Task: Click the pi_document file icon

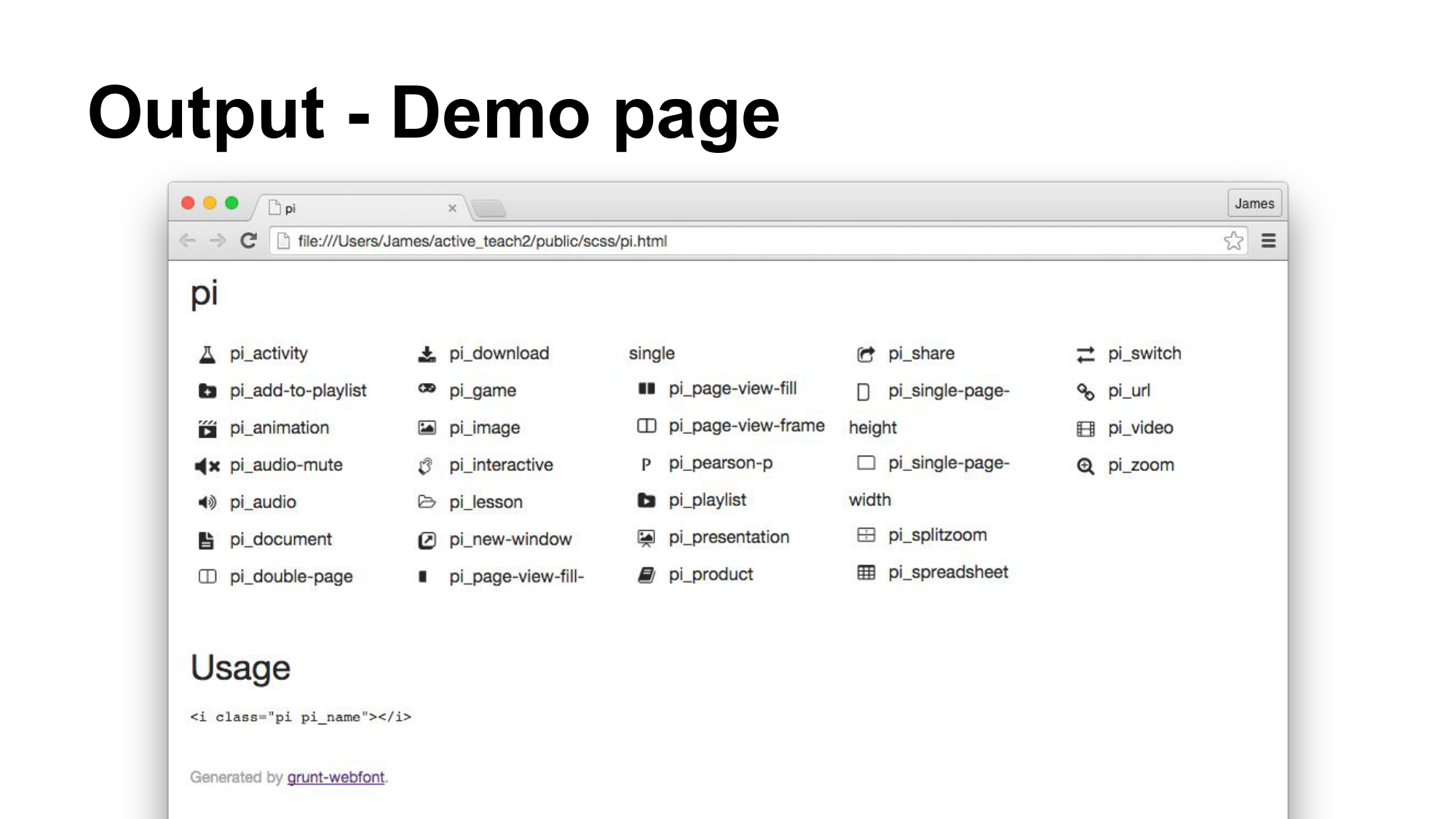Action: [x=207, y=540]
